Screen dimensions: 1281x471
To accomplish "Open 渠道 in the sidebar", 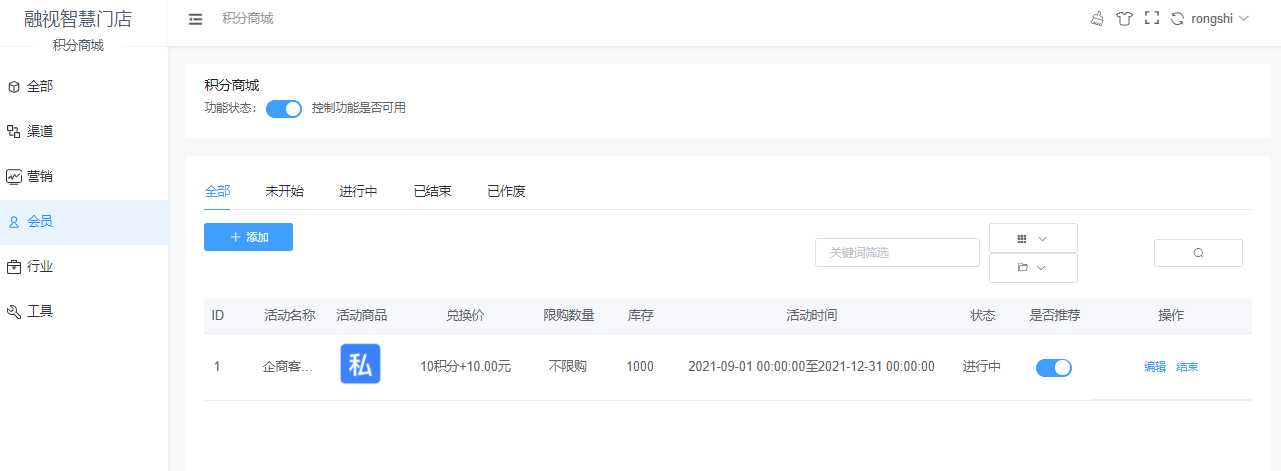I will pos(84,131).
